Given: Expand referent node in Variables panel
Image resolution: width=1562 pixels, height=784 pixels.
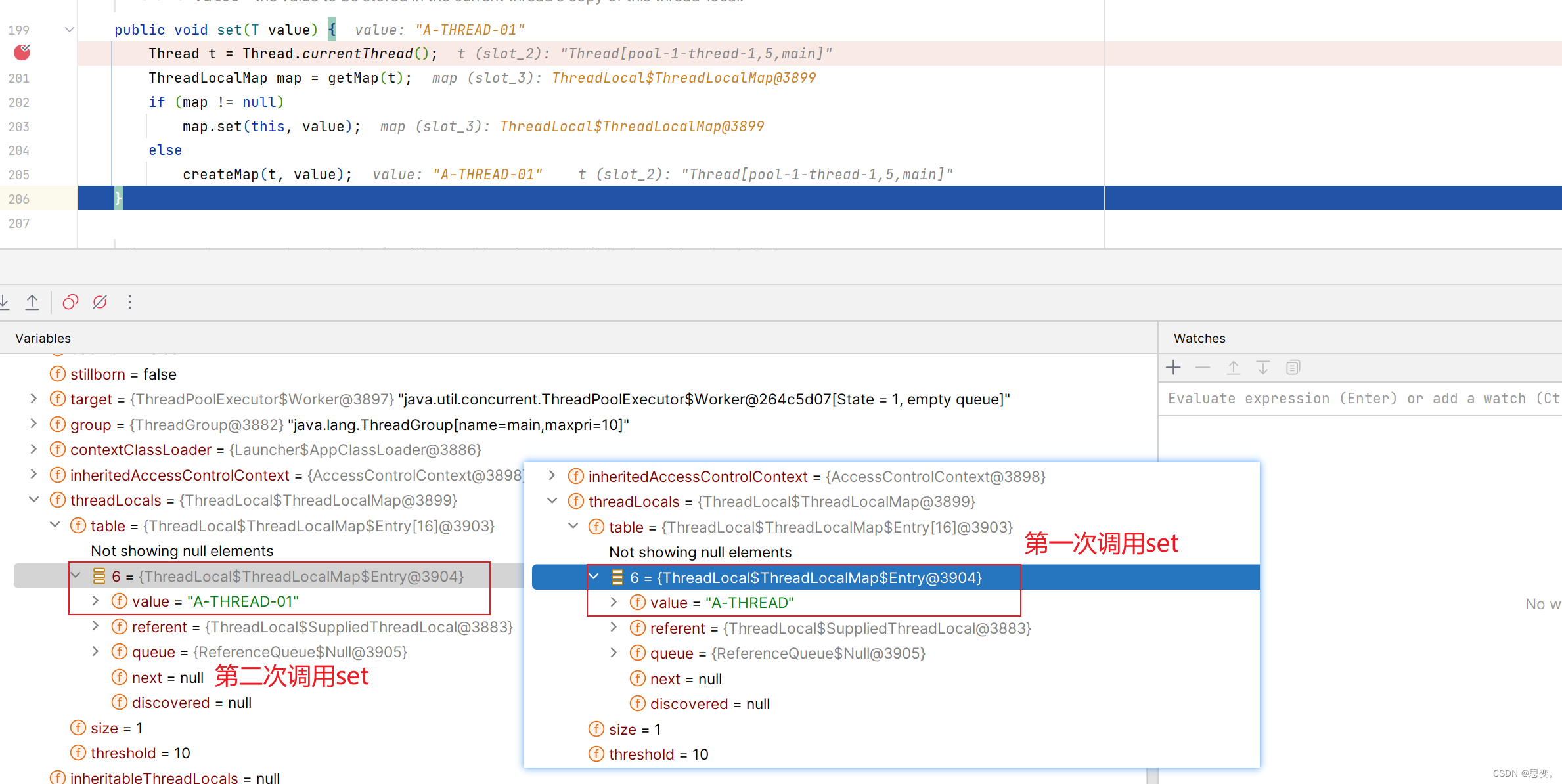Looking at the screenshot, I should click(96, 626).
